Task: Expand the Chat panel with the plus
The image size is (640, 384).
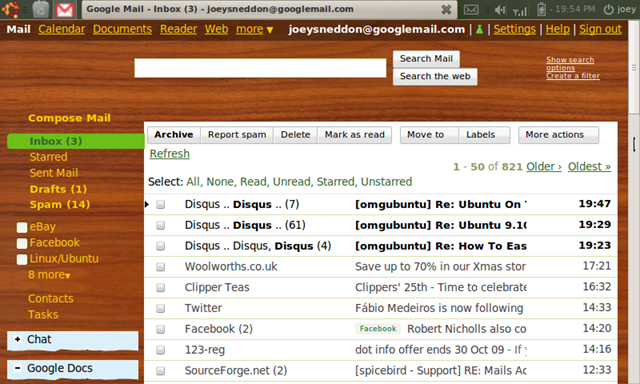Action: click(18, 339)
